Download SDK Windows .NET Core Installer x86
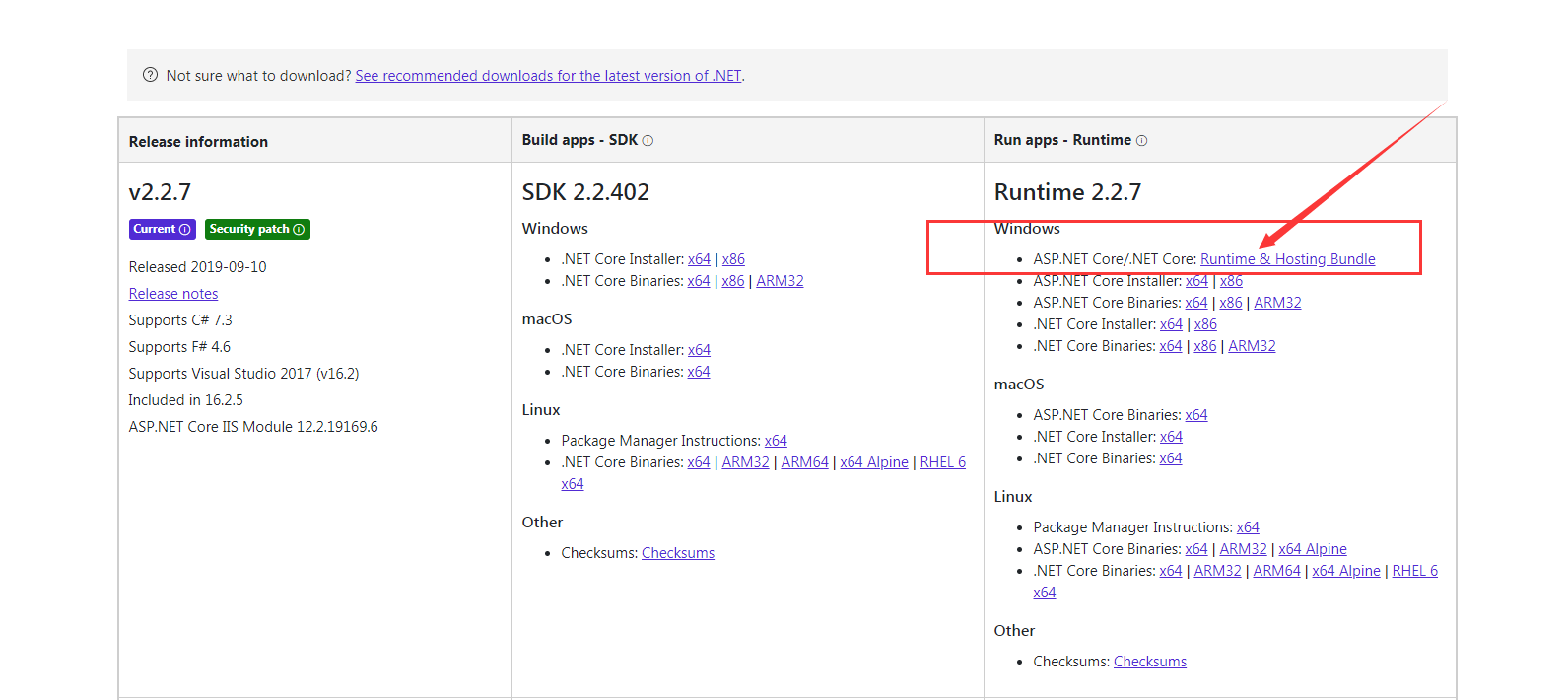The height and width of the screenshot is (700, 1568). pyautogui.click(x=733, y=259)
